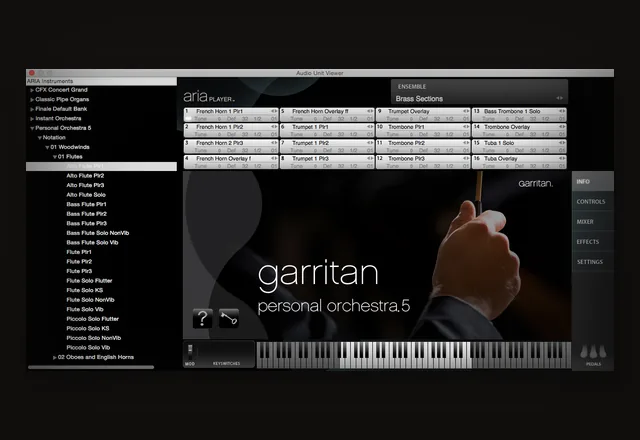The height and width of the screenshot is (440, 640).
Task: Click load arrows on Trumpet 1 Plr2 slot
Action: (x=370, y=143)
